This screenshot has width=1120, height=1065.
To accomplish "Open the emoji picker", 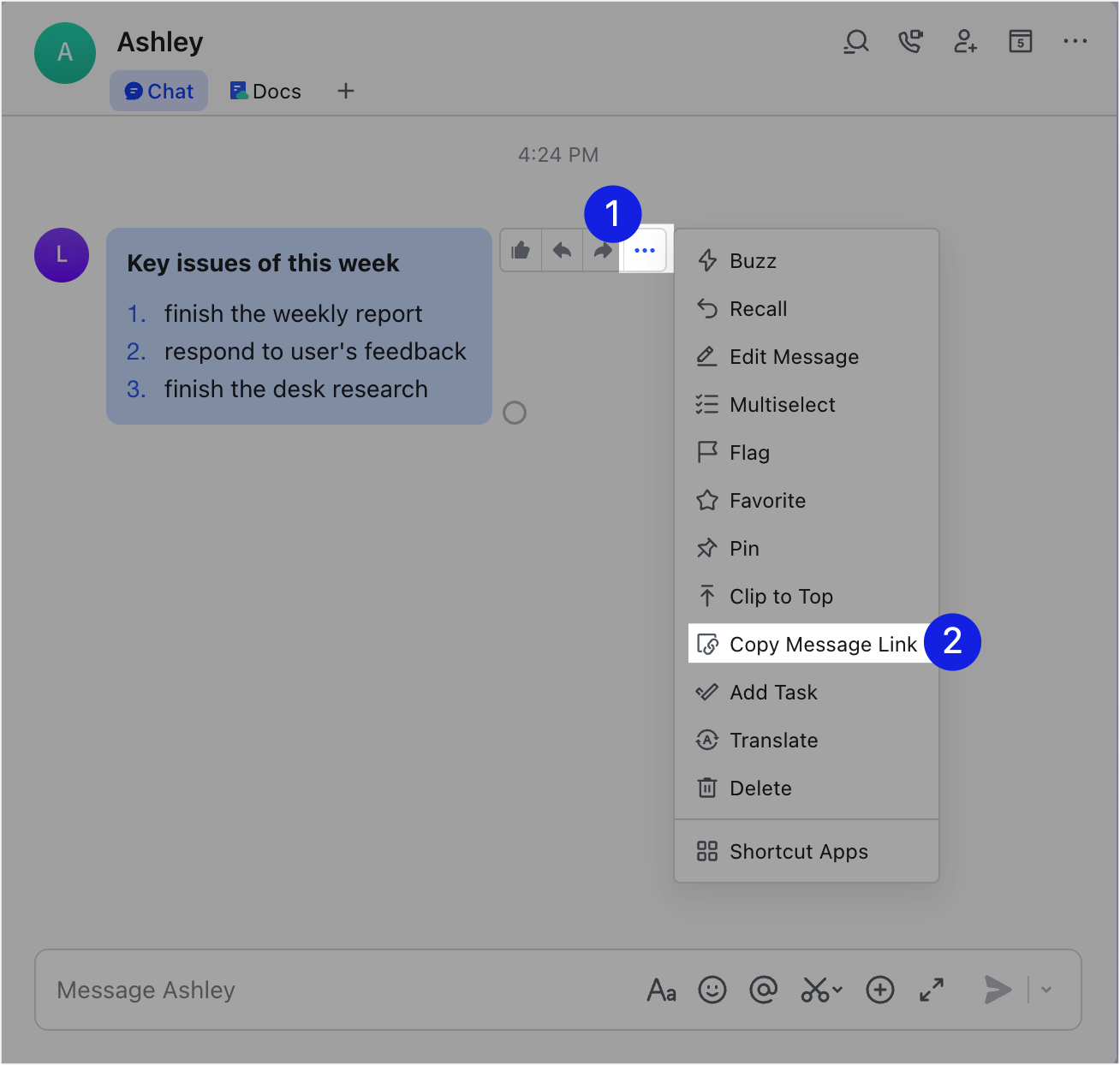I will coord(712,990).
